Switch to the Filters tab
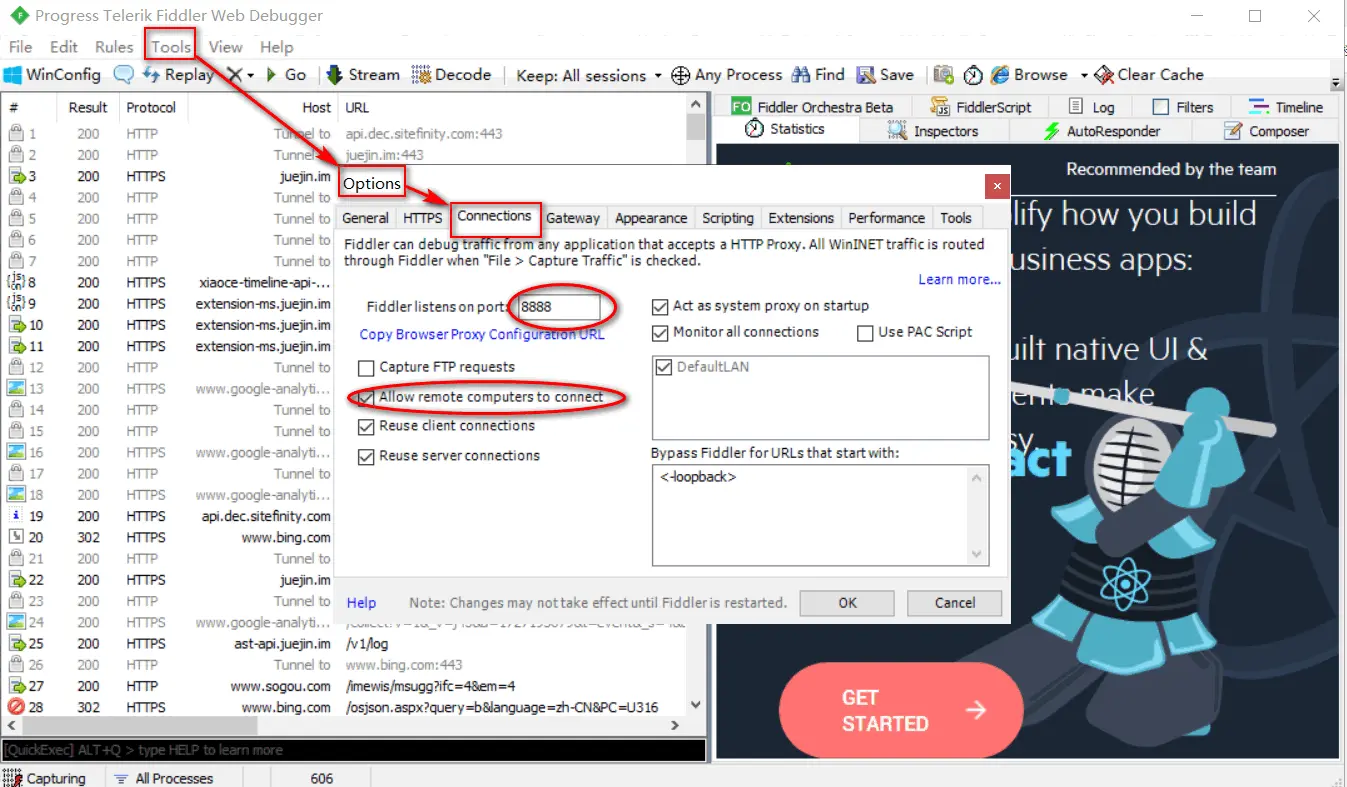Screen dimensions: 1347x787 coord(1183,107)
